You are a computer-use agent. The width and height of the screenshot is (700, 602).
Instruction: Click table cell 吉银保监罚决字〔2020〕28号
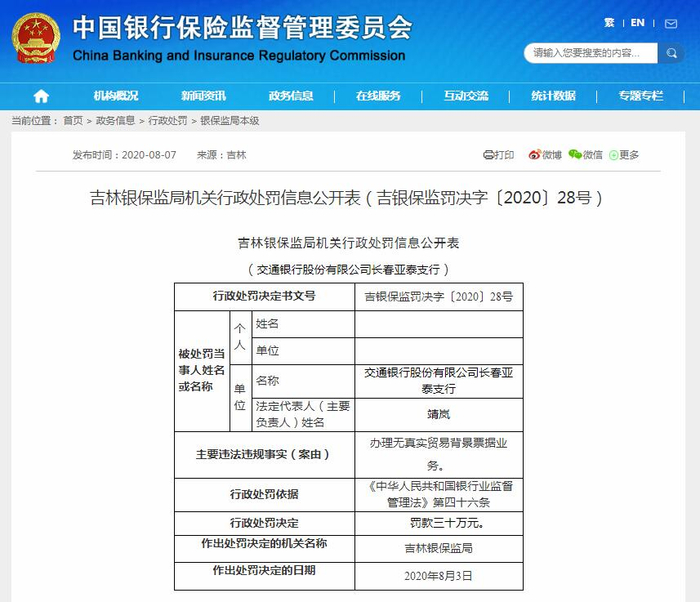439,297
